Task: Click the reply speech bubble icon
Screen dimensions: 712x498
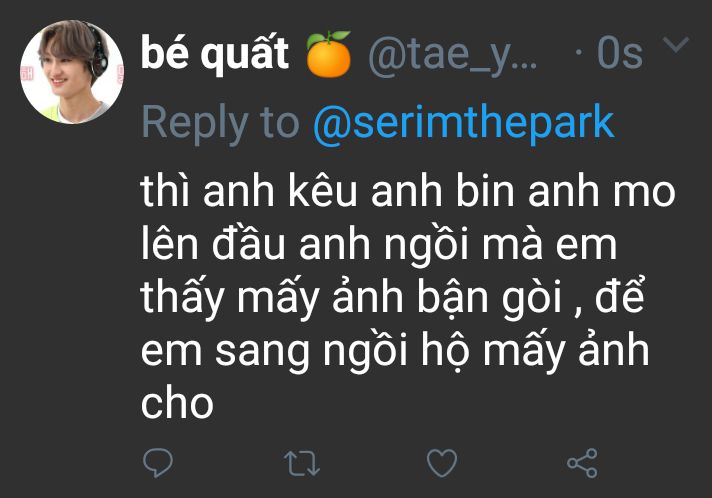Action: pyautogui.click(x=158, y=463)
